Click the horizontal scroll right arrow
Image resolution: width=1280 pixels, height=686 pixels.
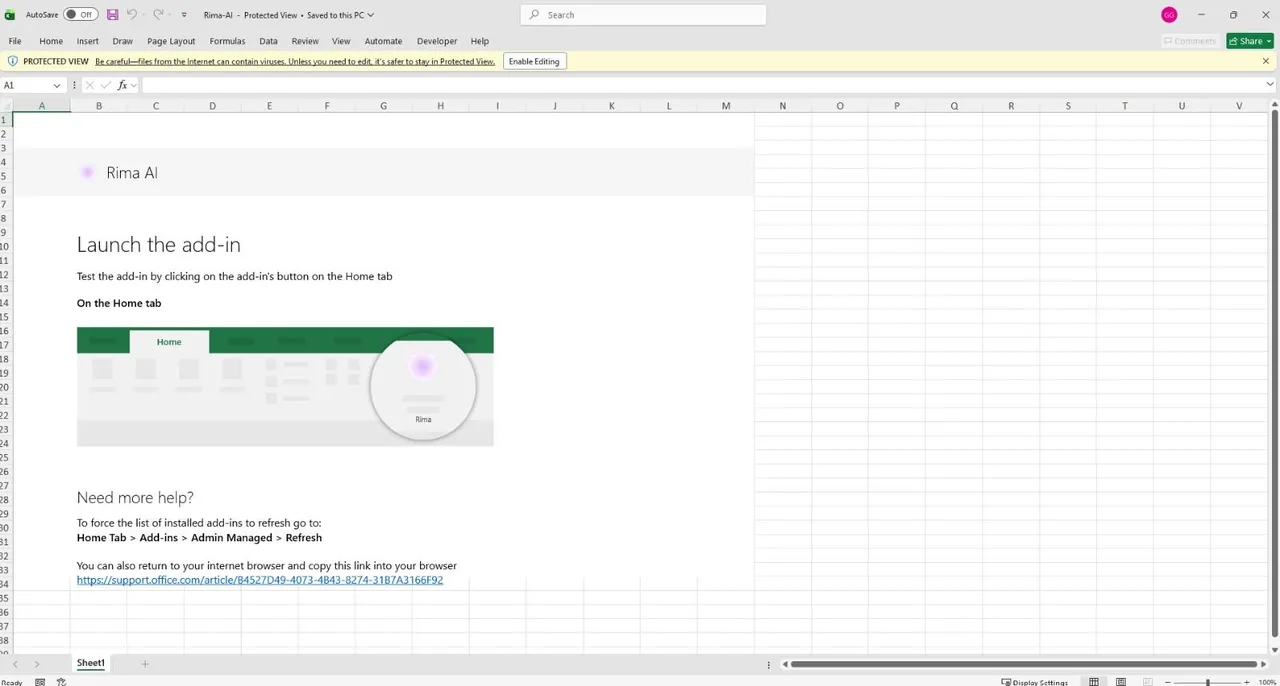pos(1263,664)
